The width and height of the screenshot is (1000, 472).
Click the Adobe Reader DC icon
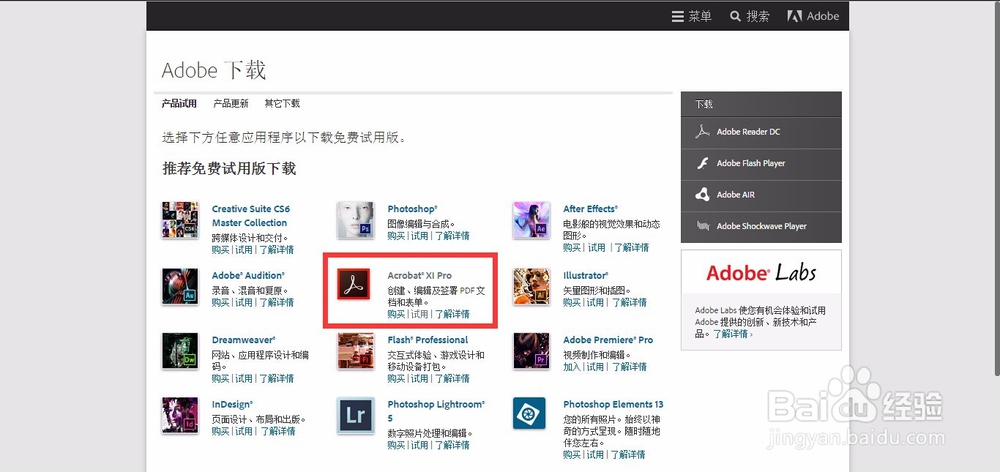702,132
